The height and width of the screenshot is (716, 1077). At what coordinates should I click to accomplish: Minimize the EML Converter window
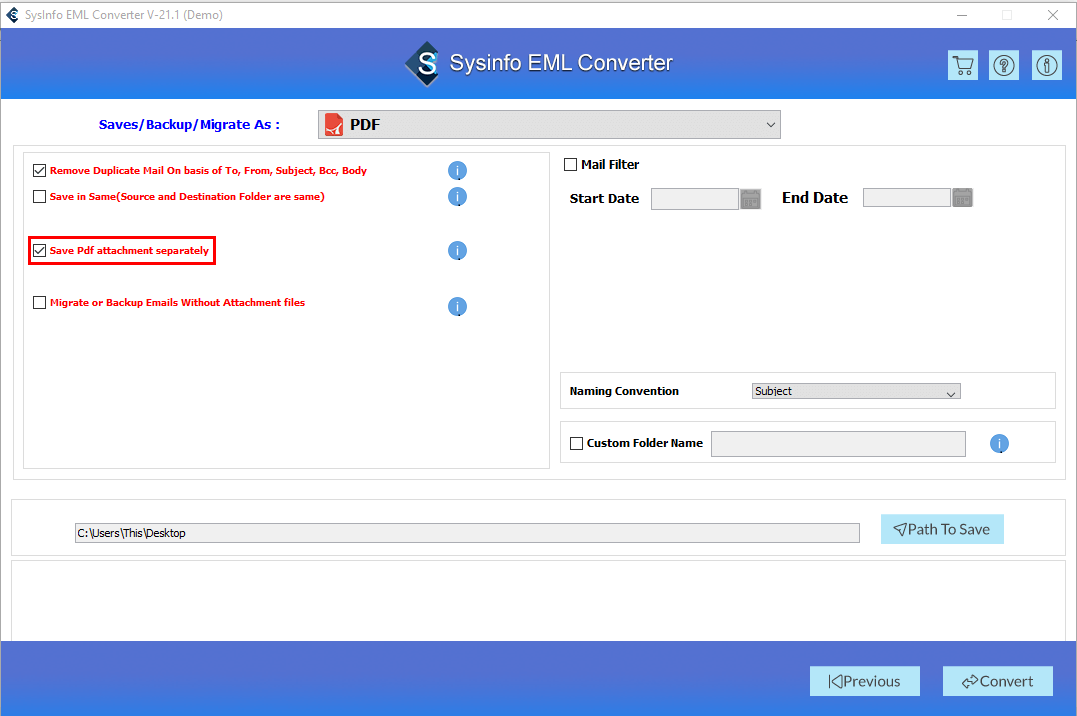(962, 14)
